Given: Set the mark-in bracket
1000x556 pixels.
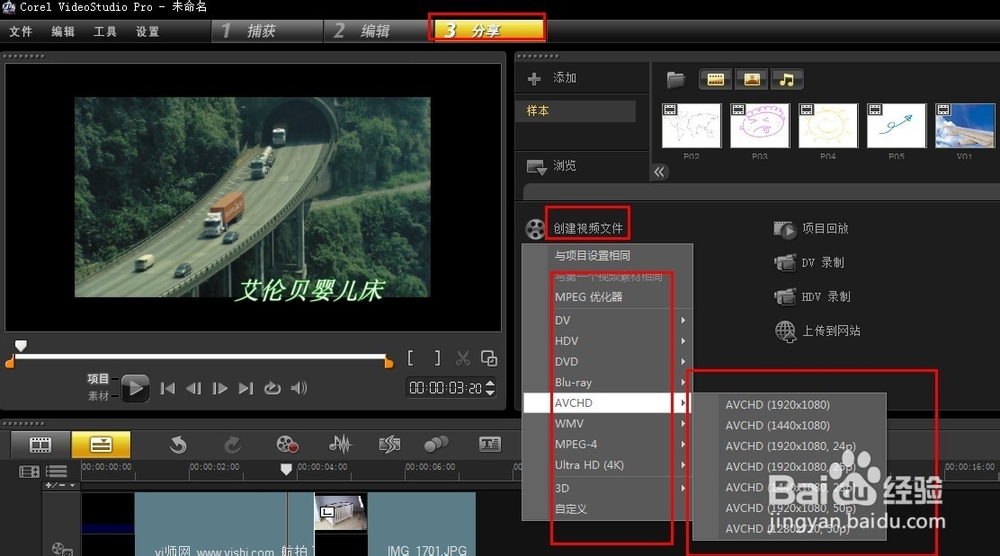Looking at the screenshot, I should point(411,359).
